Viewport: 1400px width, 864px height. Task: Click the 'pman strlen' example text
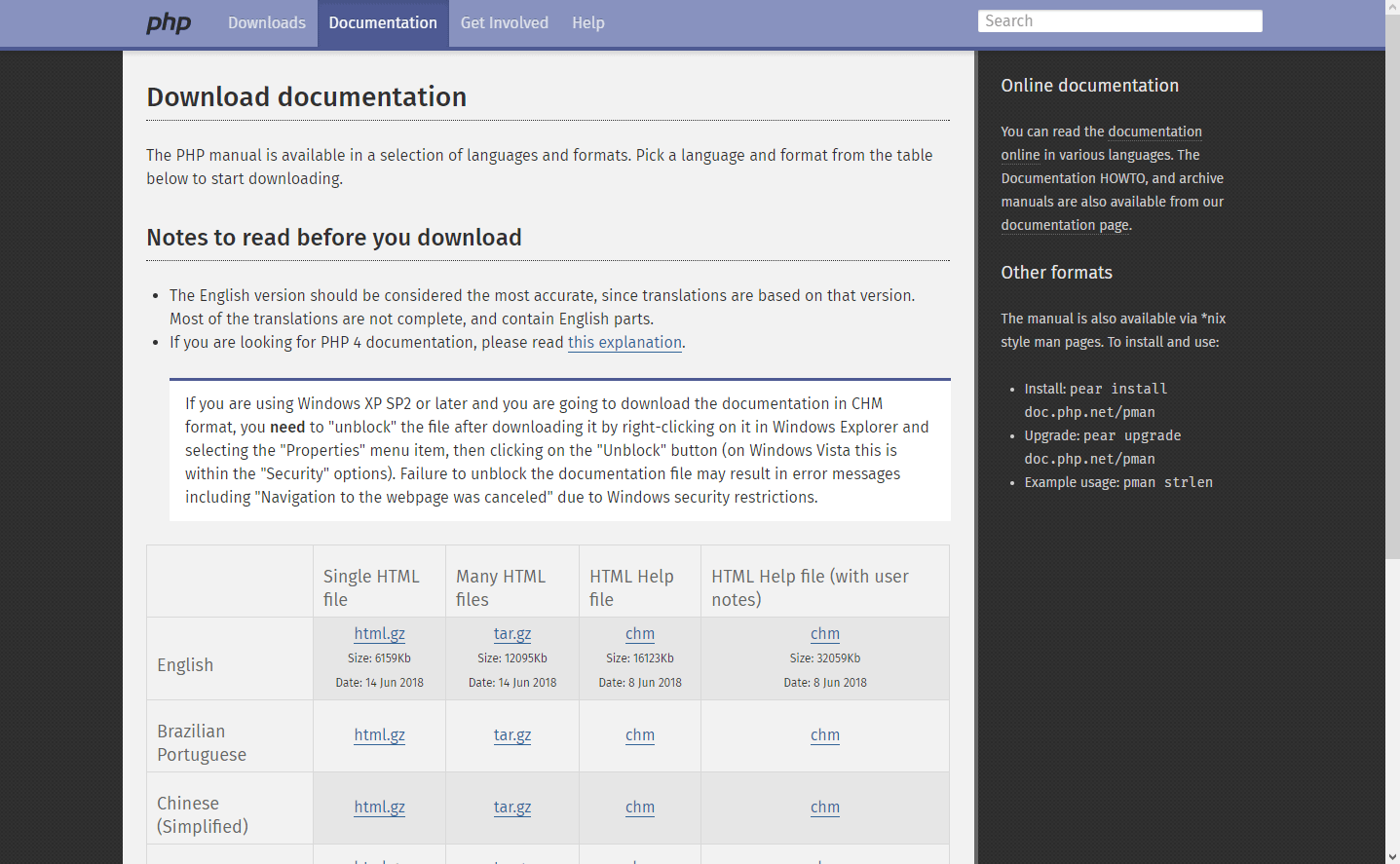coord(1168,482)
